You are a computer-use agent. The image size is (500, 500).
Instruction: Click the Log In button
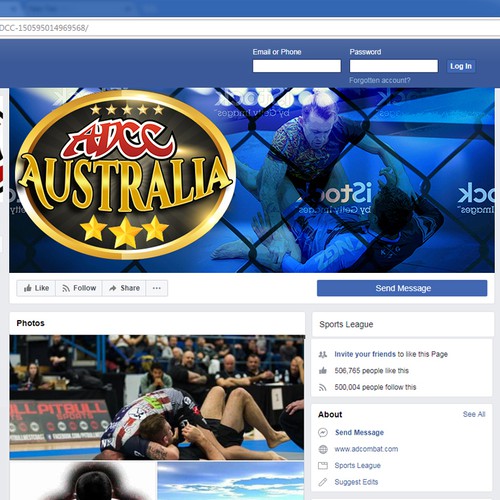(461, 66)
